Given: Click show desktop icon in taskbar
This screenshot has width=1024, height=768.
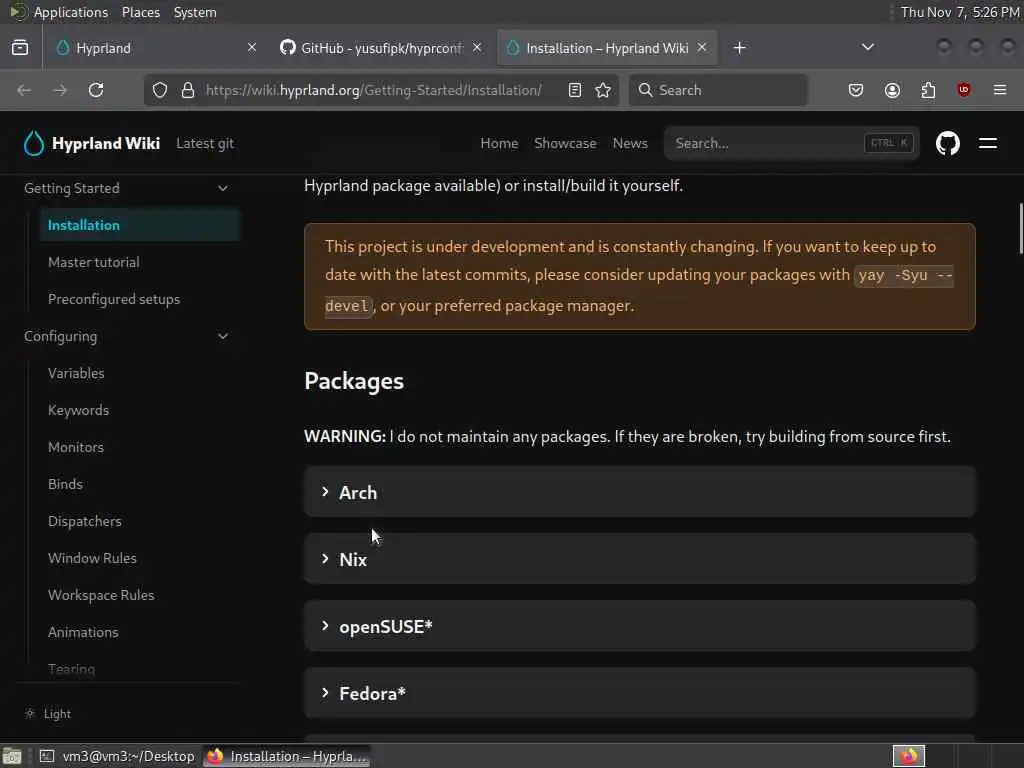Looking at the screenshot, I should (x=11, y=756).
